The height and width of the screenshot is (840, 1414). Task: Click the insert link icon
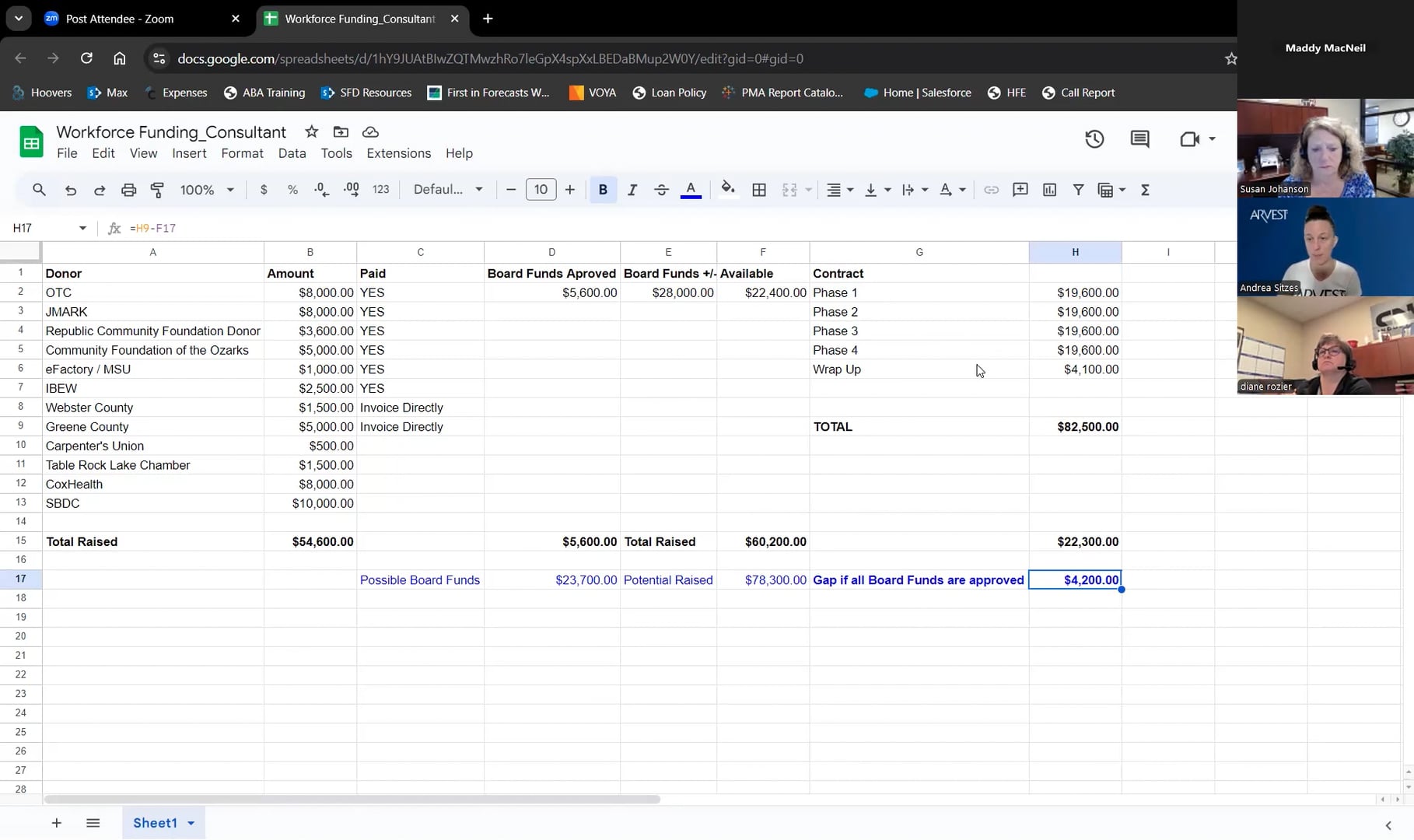[991, 190]
